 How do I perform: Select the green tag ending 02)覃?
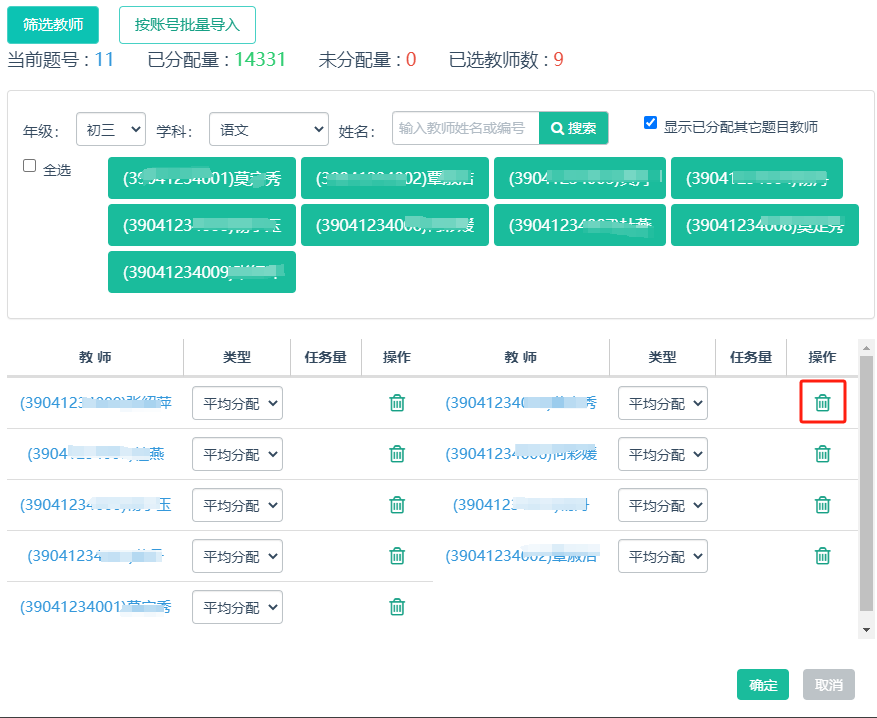[395, 178]
